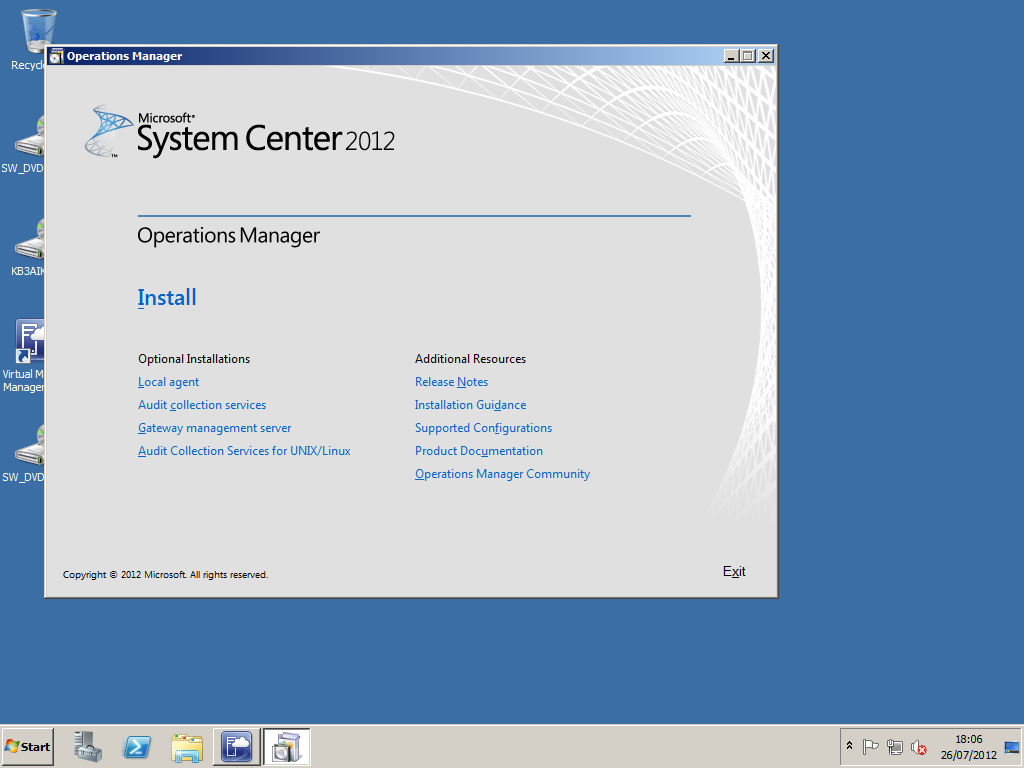Open Audit Collection Services for UNIX/Linux
The height and width of the screenshot is (768, 1024).
pos(244,451)
